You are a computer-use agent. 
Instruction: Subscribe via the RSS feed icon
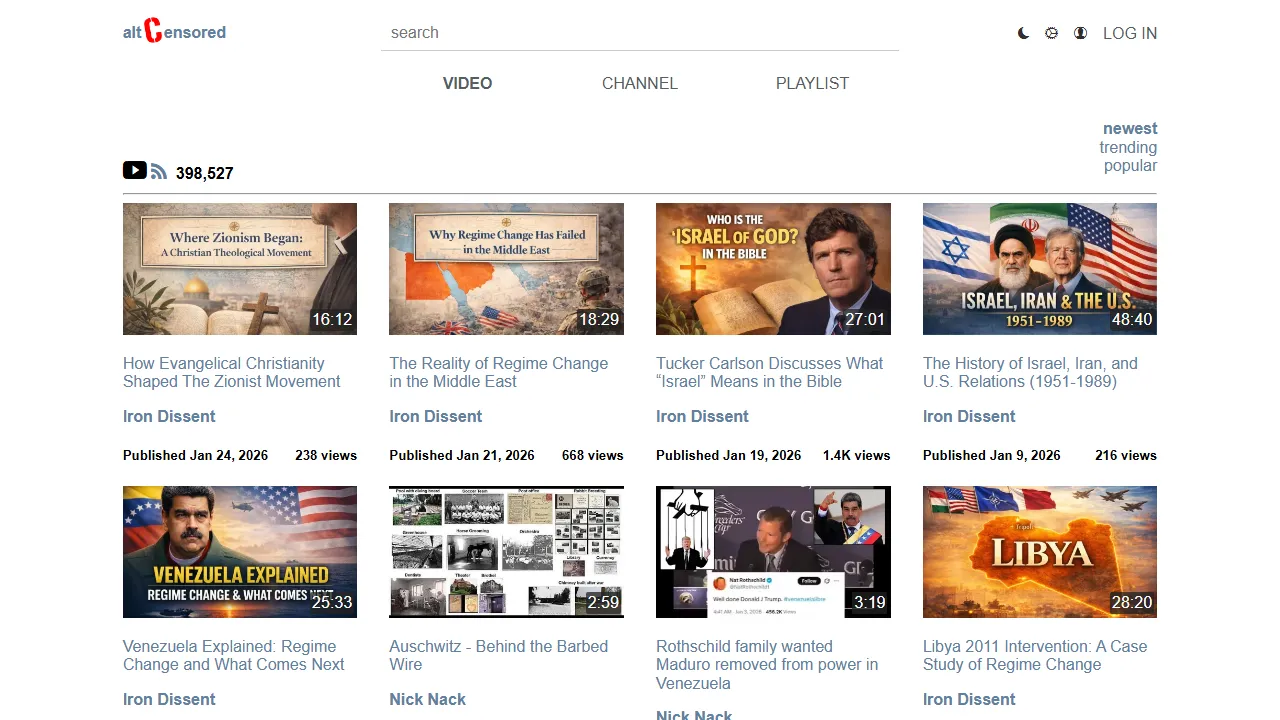[158, 170]
